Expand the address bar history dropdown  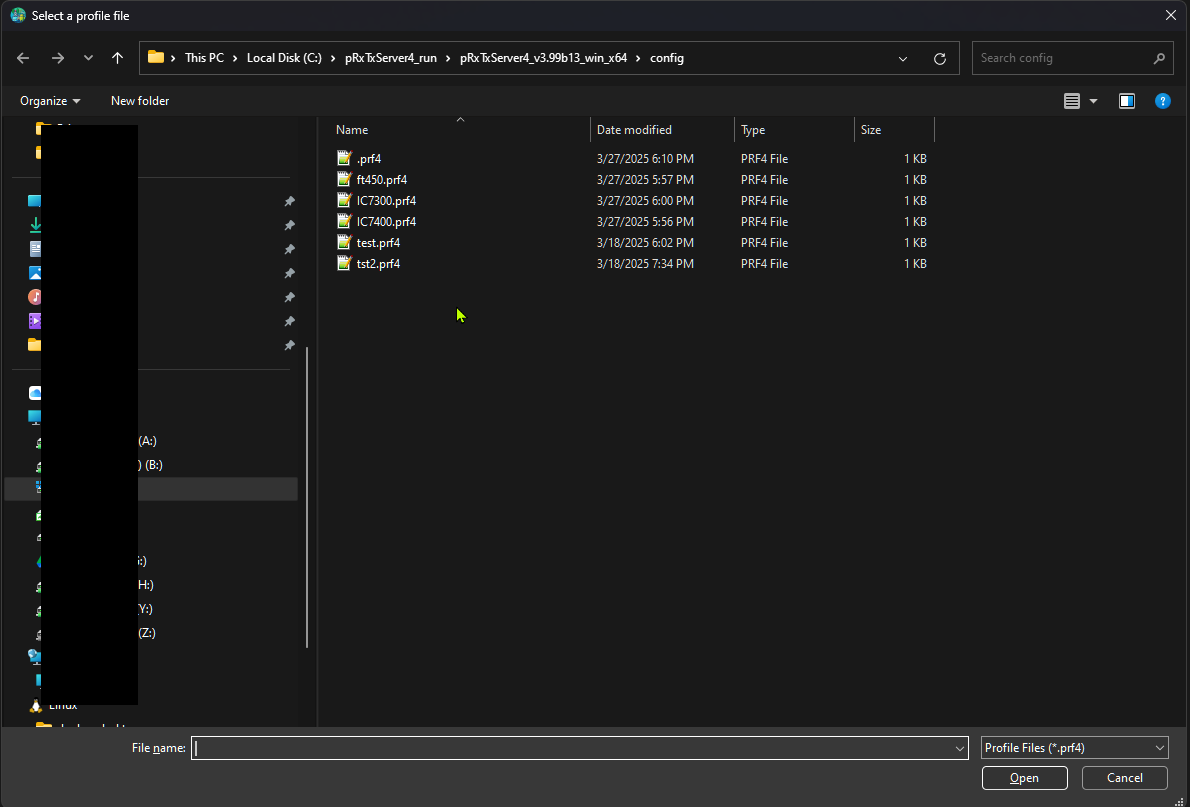pos(903,59)
